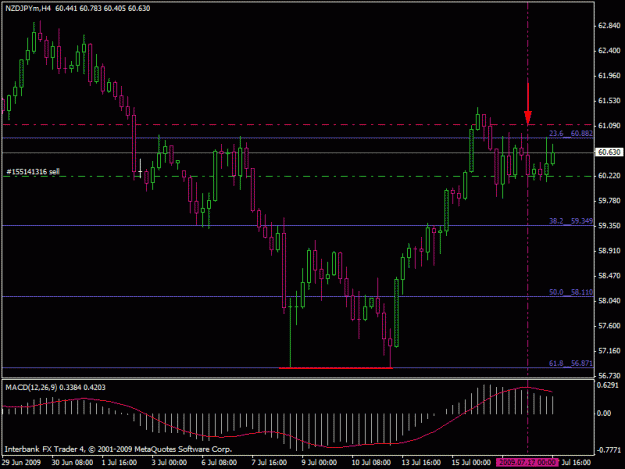Click the 29 Jun 2009 time axis label

pyautogui.click(x=21, y=463)
